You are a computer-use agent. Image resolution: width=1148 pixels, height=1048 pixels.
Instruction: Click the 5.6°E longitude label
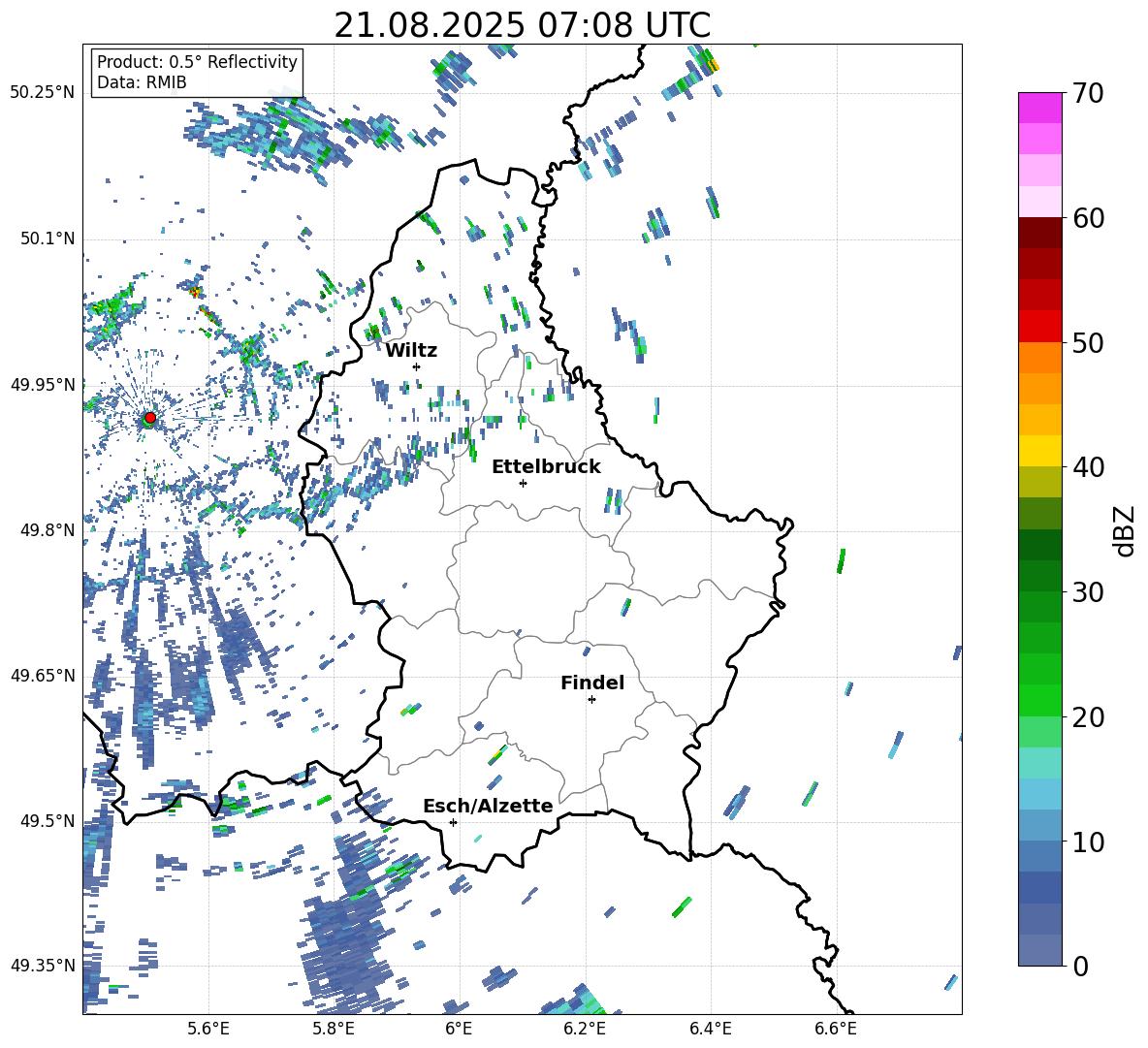(208, 1029)
